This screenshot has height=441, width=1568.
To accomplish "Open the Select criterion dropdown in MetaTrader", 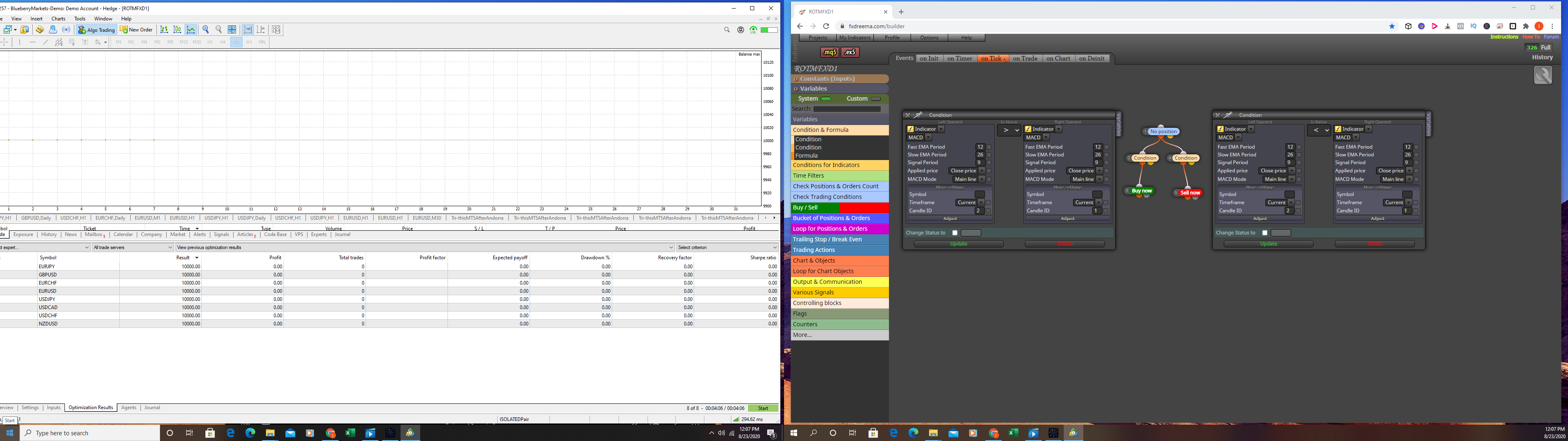I will pos(727,247).
